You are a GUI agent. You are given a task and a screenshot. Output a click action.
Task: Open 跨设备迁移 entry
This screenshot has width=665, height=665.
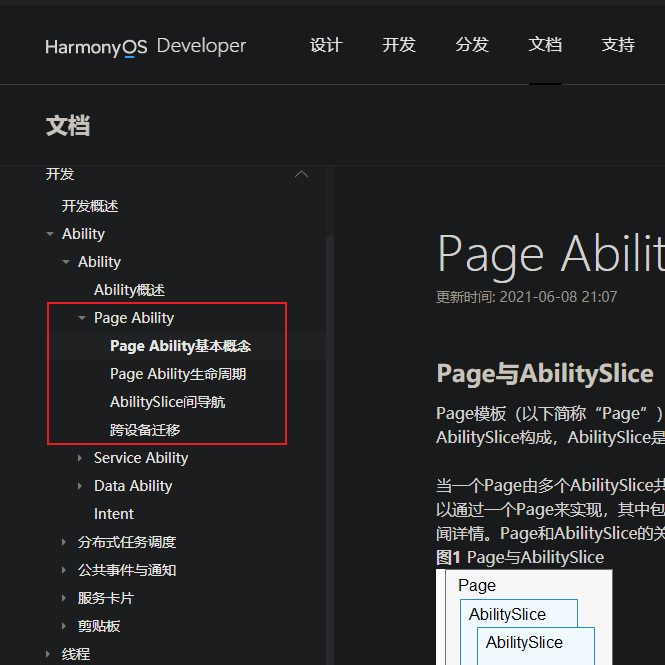click(x=145, y=430)
